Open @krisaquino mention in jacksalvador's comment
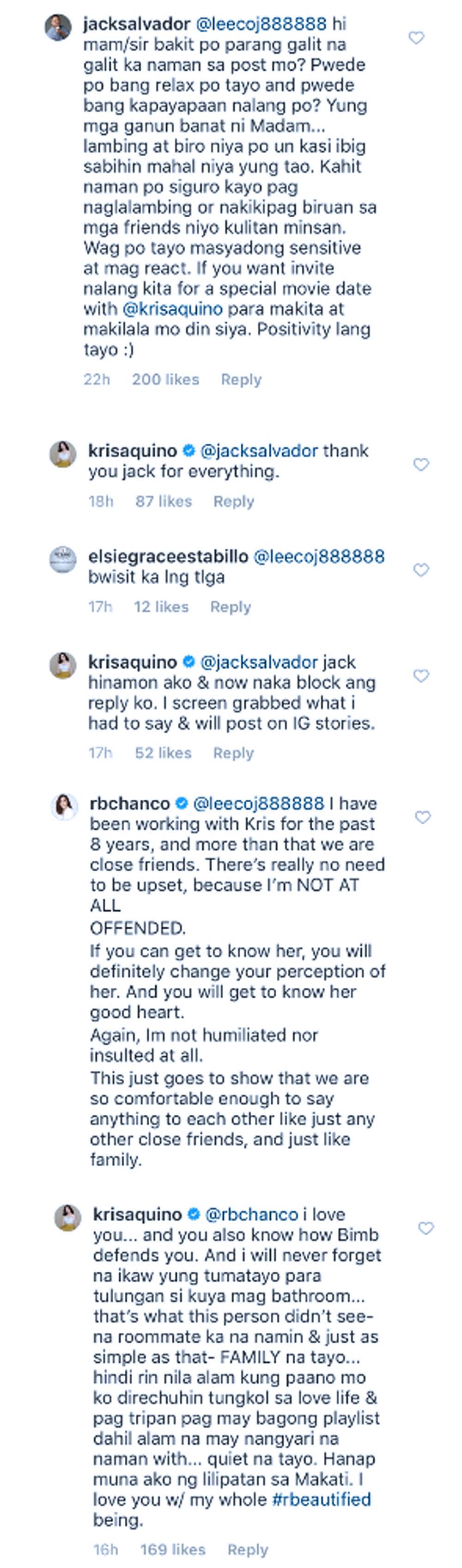The image size is (462, 1568). click(173, 309)
